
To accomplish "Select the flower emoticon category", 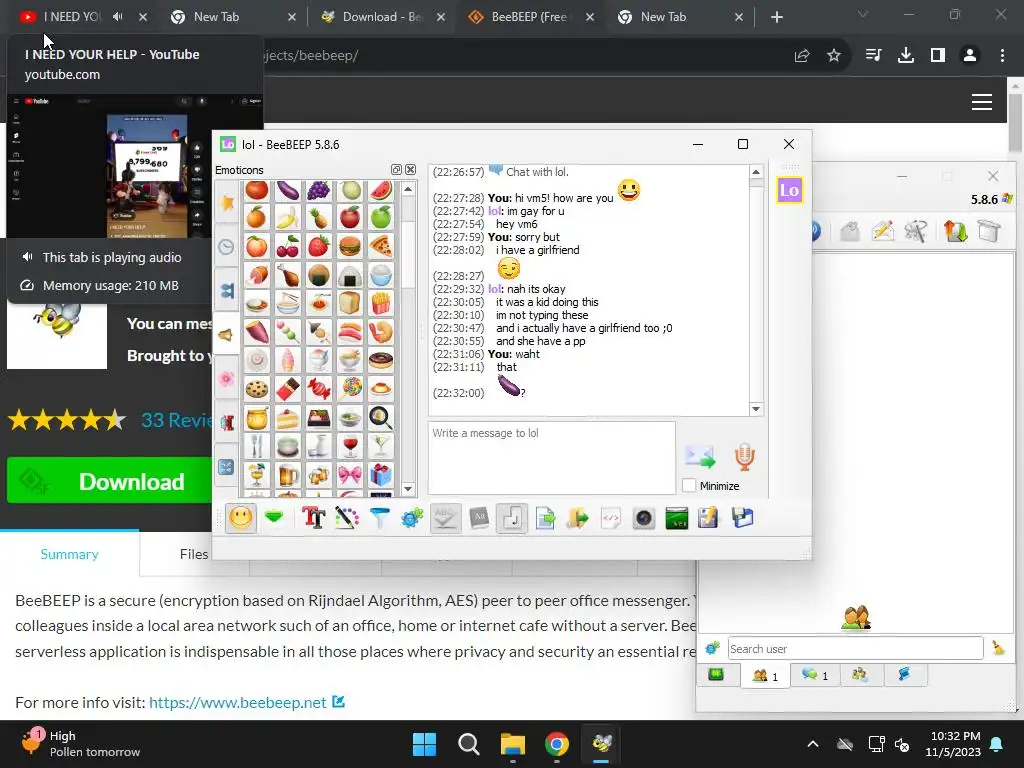I will tap(227, 378).
